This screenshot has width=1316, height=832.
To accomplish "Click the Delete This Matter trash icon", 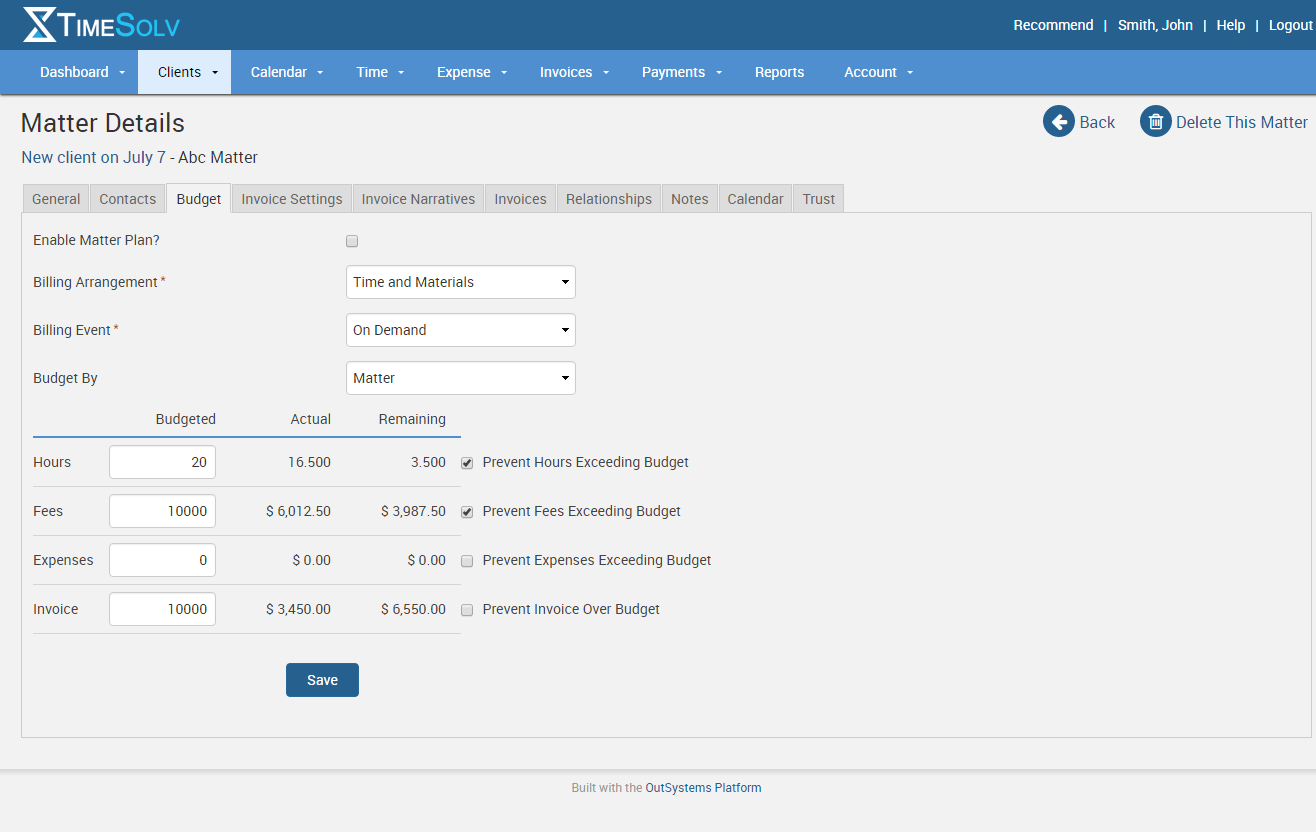I will [1155, 122].
